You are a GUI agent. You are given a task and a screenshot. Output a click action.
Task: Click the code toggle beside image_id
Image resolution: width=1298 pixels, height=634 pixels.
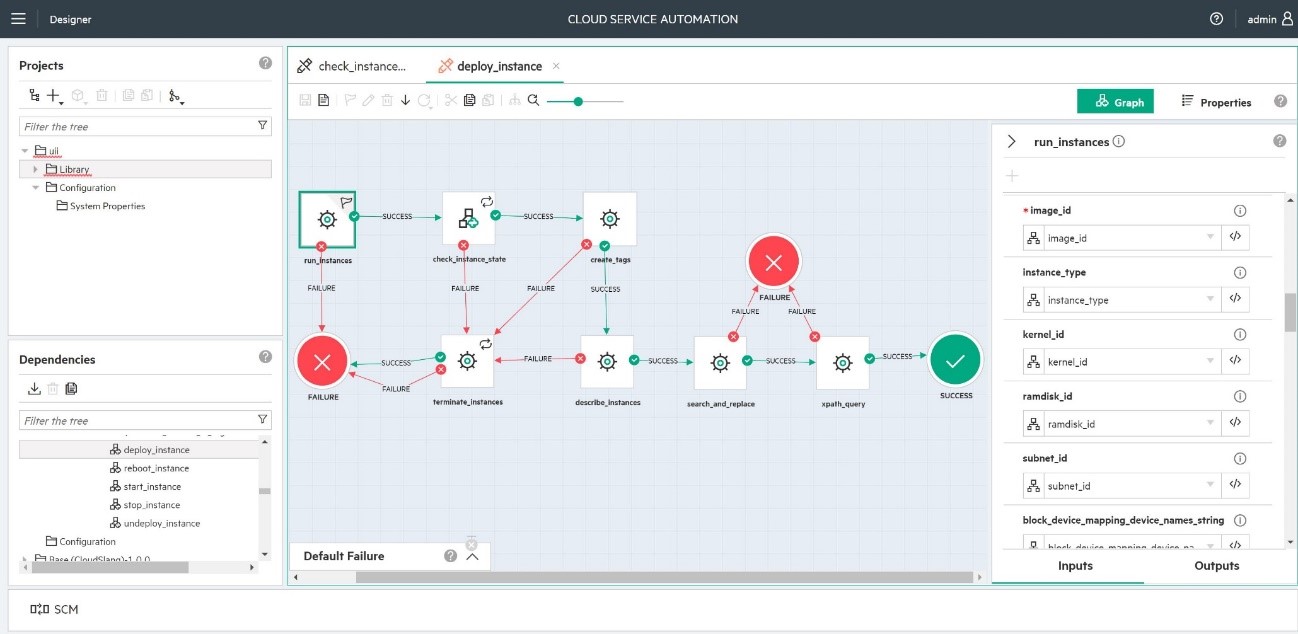coord(1235,238)
